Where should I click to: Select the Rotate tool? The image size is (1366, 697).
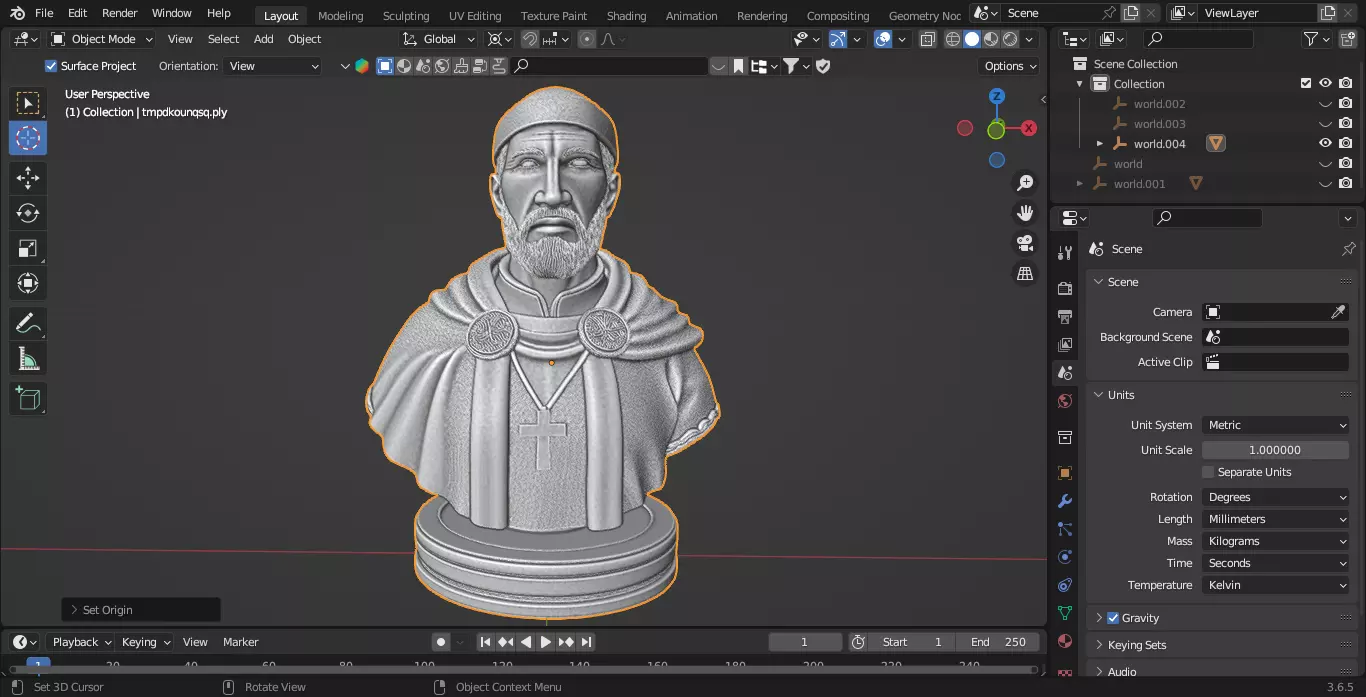tap(28, 213)
